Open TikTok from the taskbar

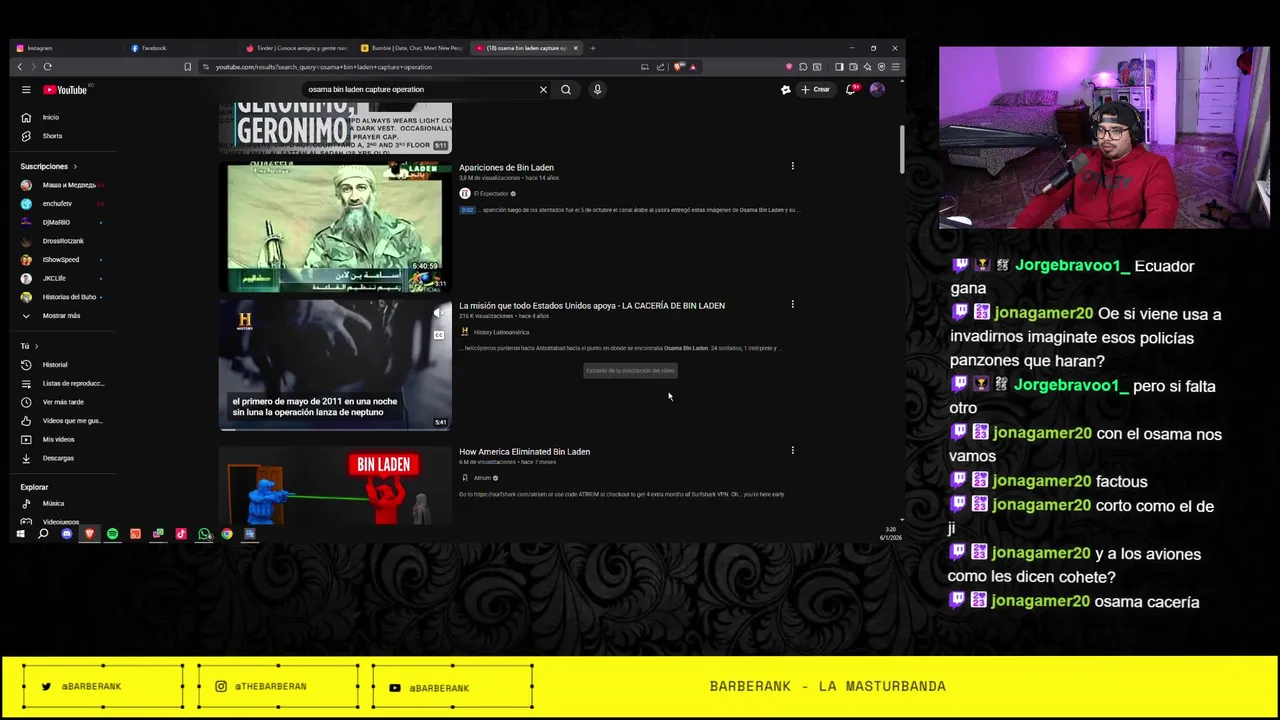coord(181,534)
